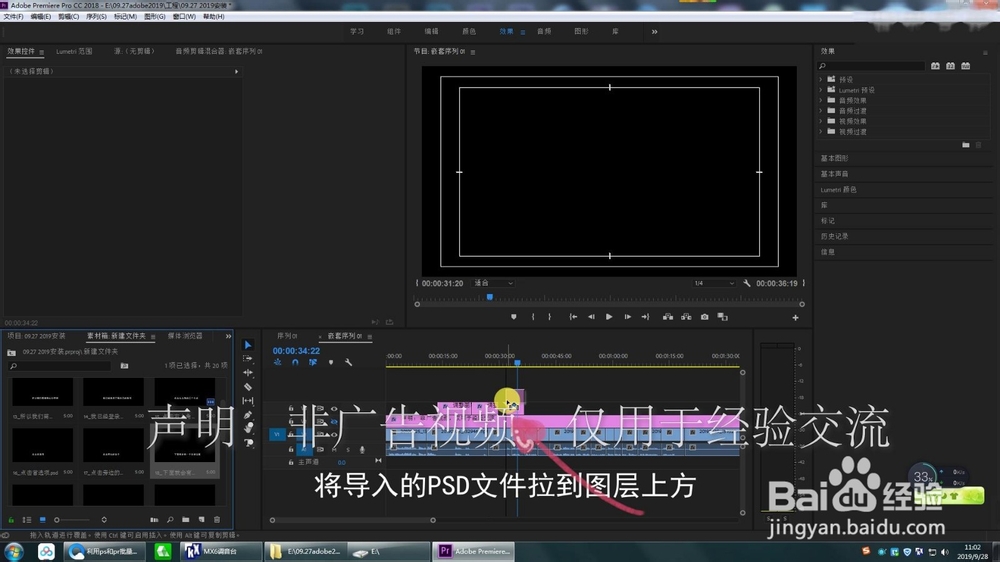Screen dimensions: 1000x562
Task: Go to In point
Action: [573, 317]
